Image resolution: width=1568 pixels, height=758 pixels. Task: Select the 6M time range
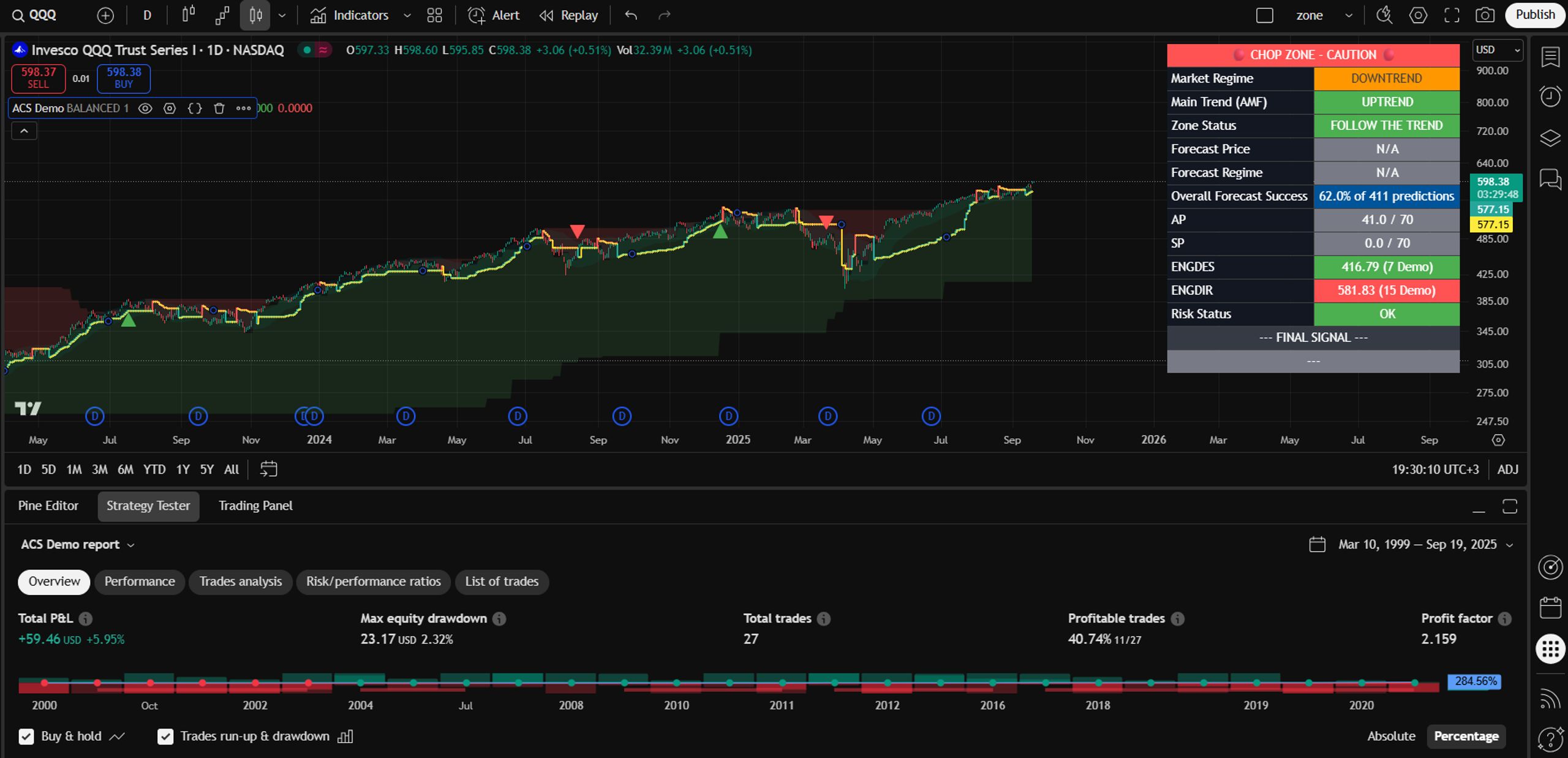coord(126,469)
